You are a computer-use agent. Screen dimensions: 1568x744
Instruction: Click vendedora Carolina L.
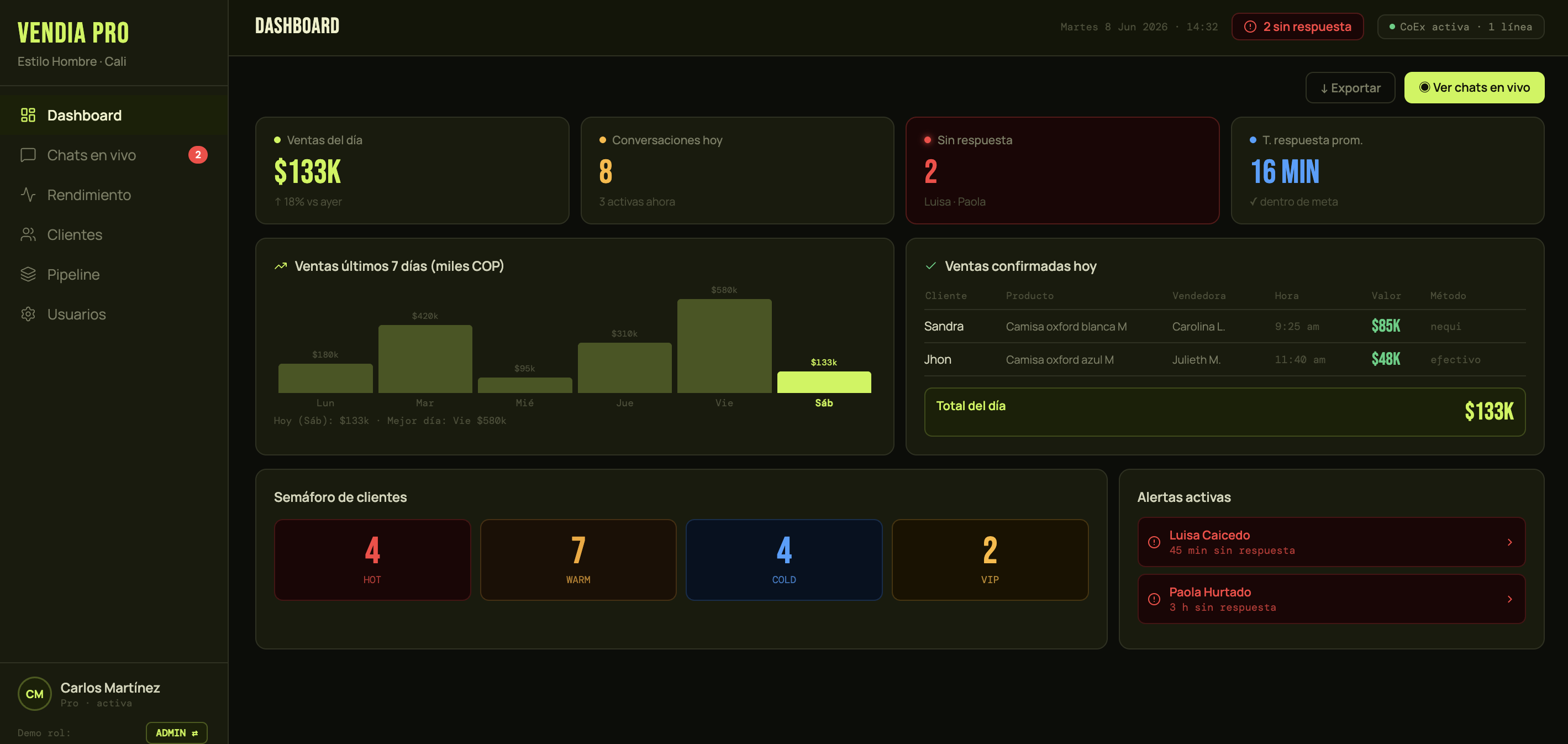tap(1198, 326)
